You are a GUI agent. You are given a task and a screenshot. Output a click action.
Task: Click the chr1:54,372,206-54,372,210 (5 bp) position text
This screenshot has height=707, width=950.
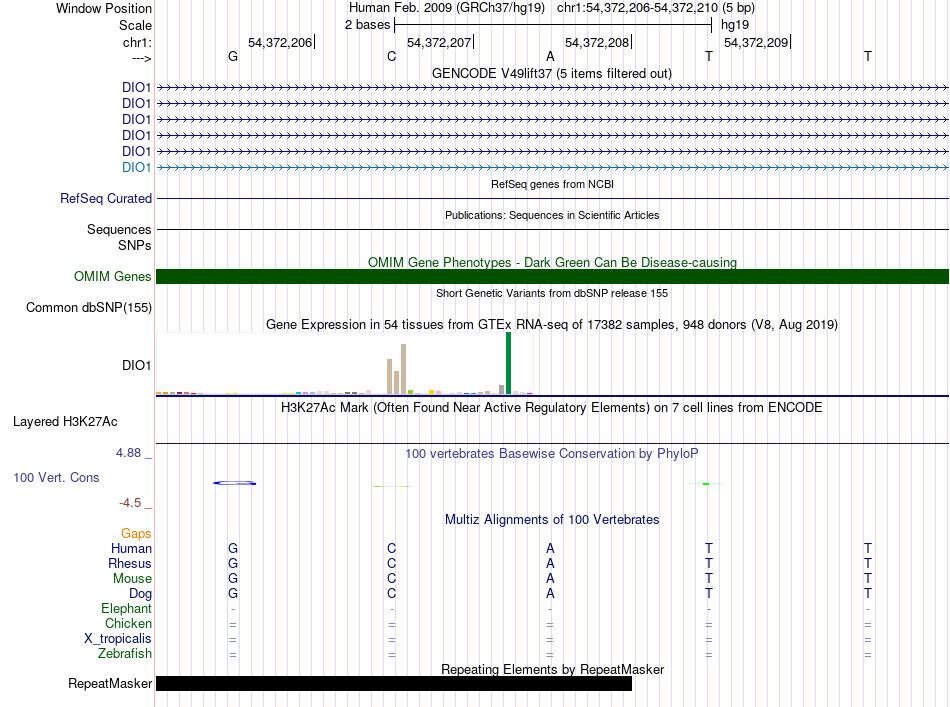click(x=656, y=8)
